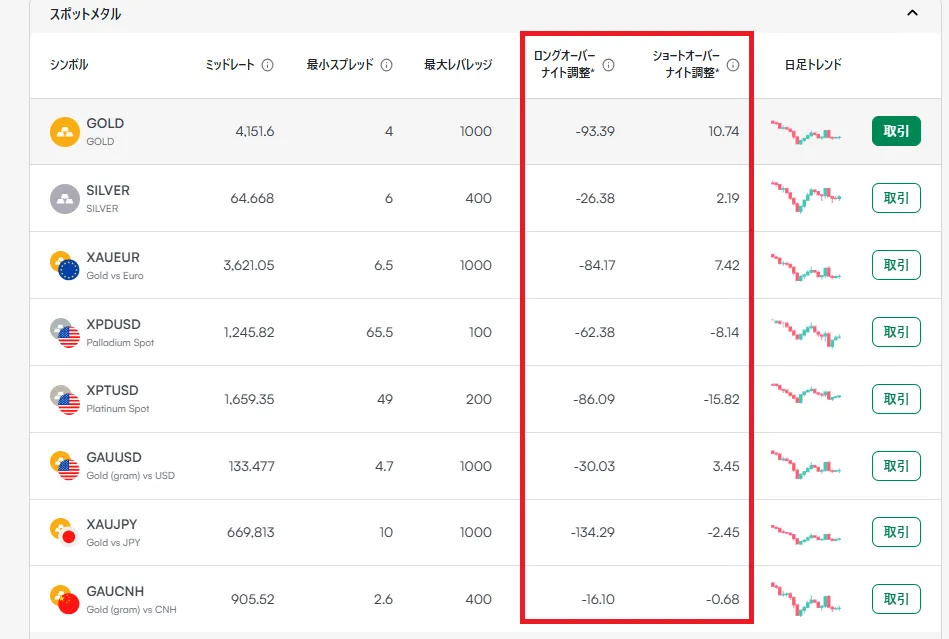Viewport: 949px width, 639px height.
Task: Collapse the スポットメタル section
Action: [x=913, y=13]
